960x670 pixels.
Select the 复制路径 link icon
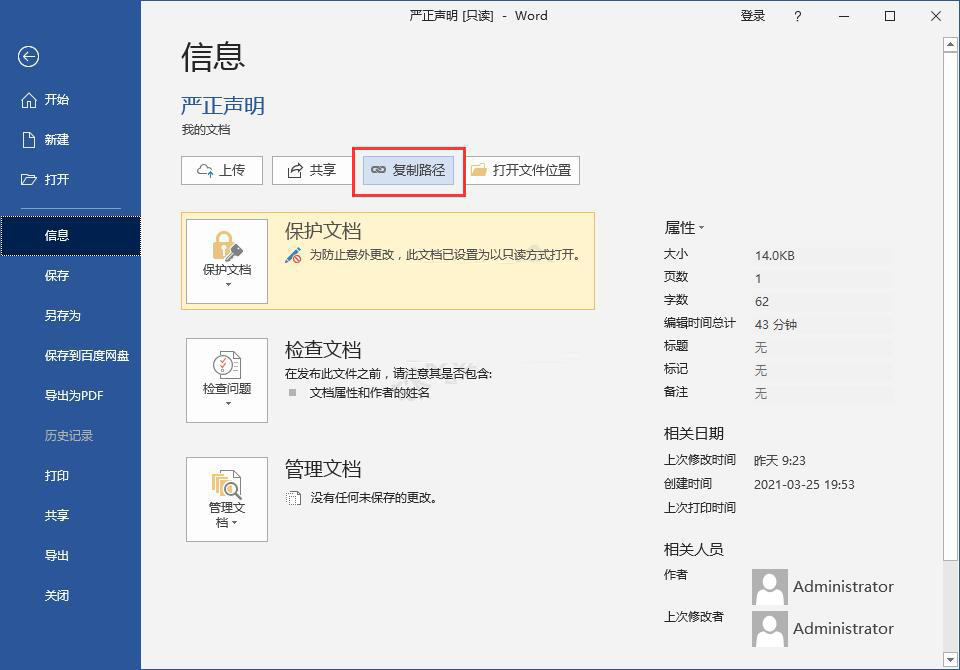tap(379, 170)
